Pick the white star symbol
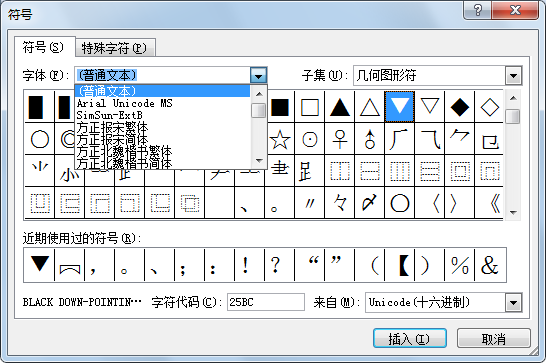 (280, 139)
